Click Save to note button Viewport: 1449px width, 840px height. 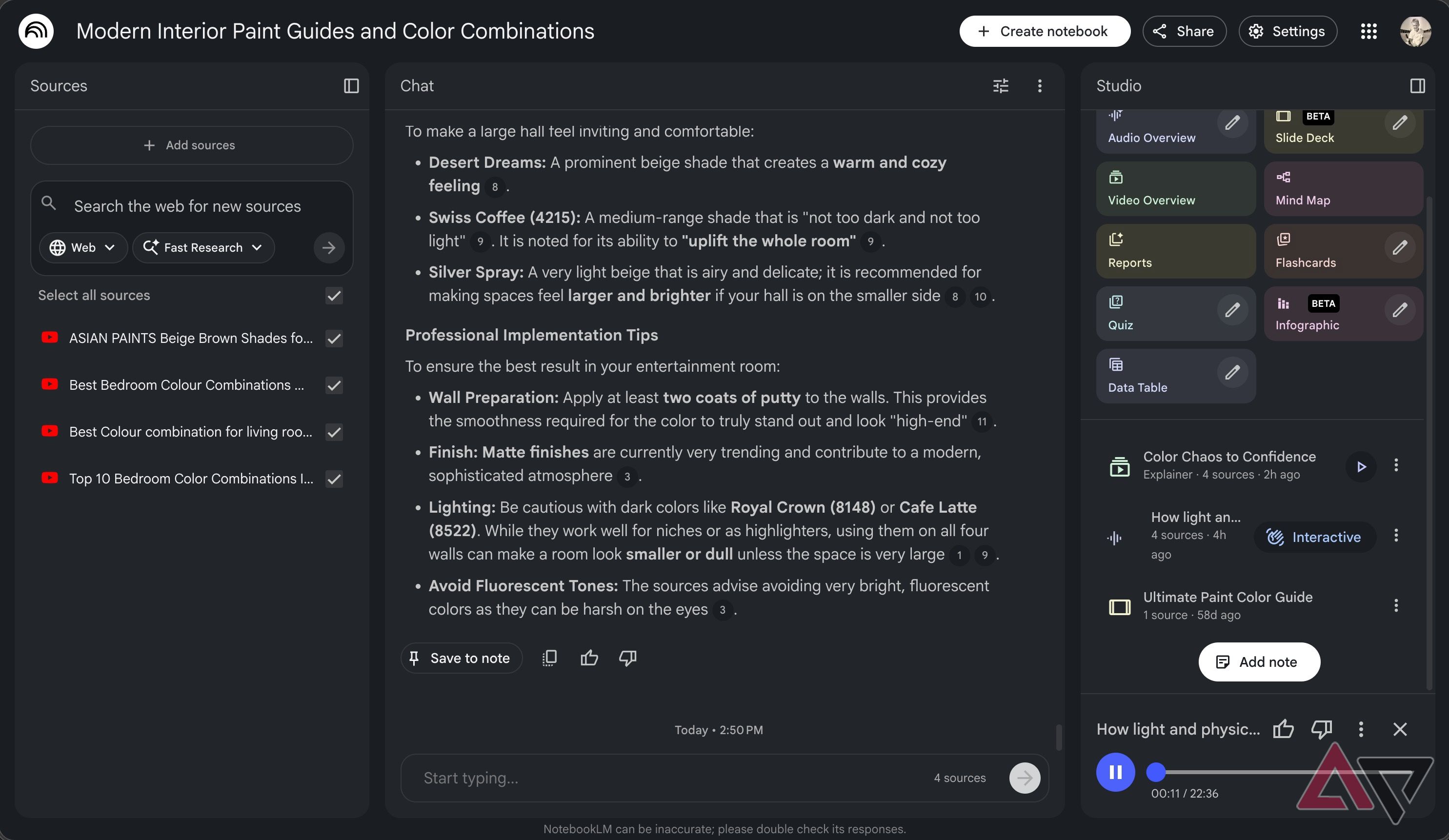pos(461,658)
